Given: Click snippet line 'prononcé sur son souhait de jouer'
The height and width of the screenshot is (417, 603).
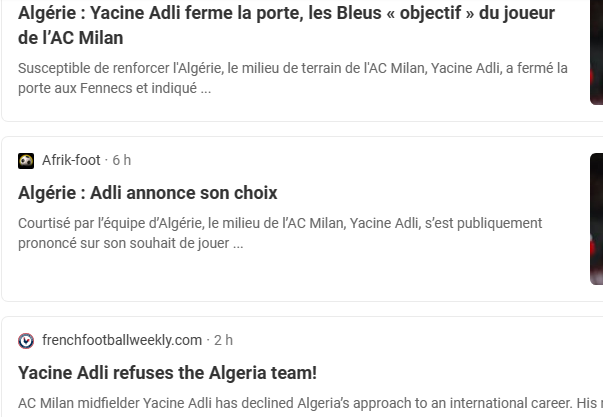Looking at the screenshot, I should click(130, 243).
